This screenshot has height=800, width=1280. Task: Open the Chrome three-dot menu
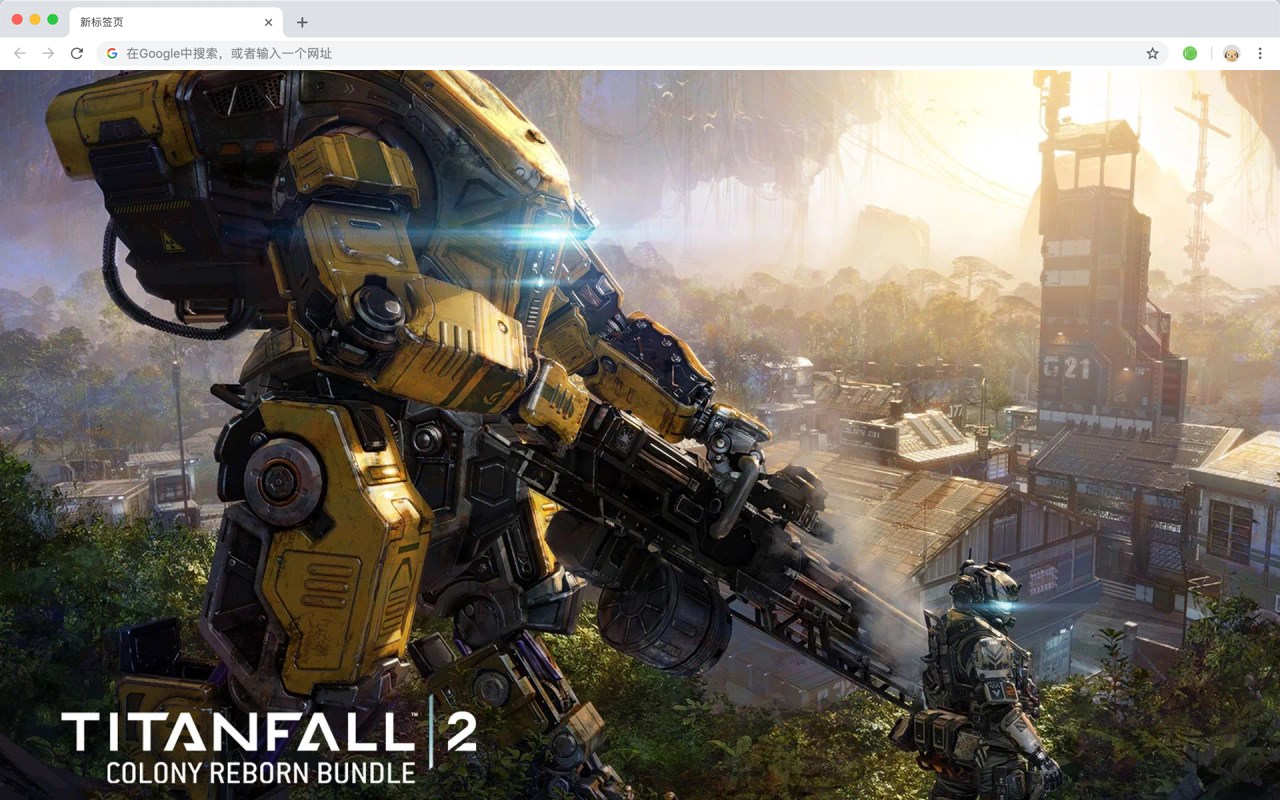(1260, 53)
